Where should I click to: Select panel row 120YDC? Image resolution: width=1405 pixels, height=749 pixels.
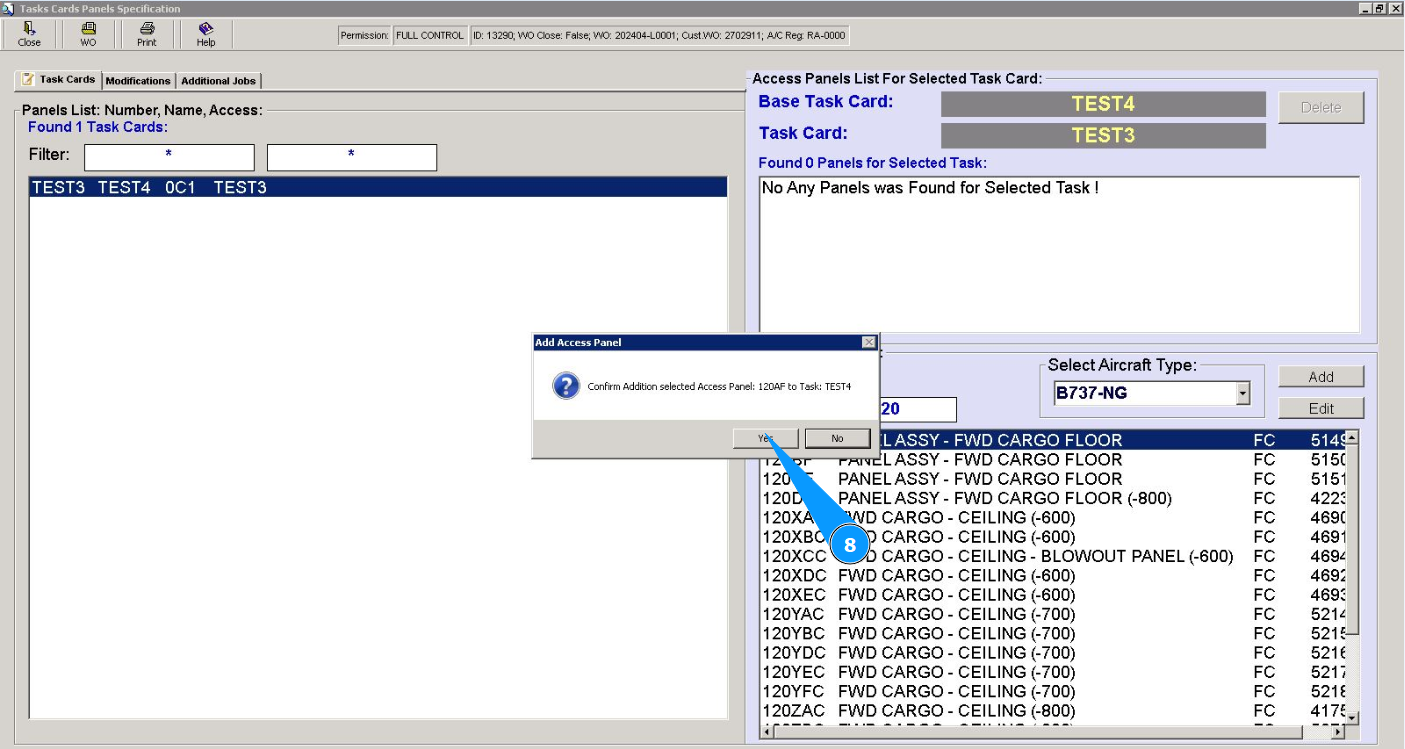(1052, 652)
